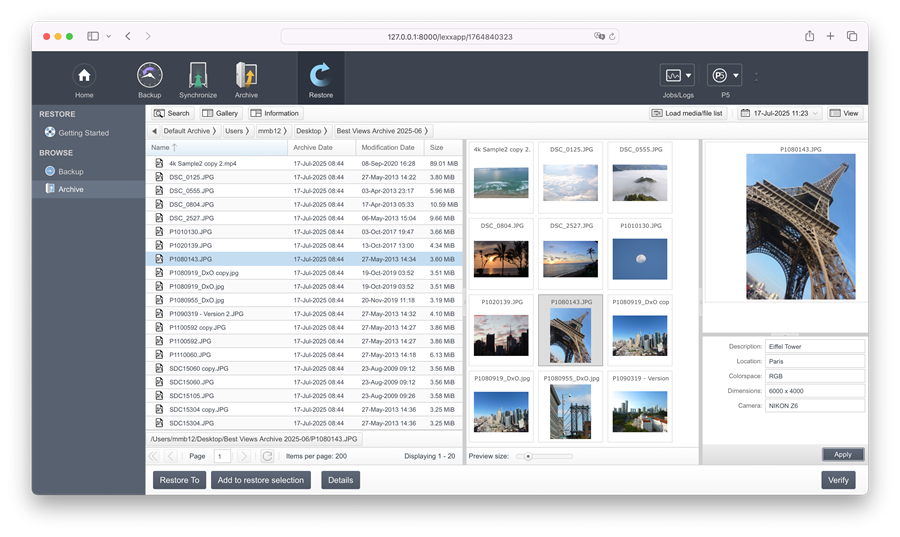Screen dimensions: 900x537
Task: Toggle the Information panel
Action: [275, 114]
